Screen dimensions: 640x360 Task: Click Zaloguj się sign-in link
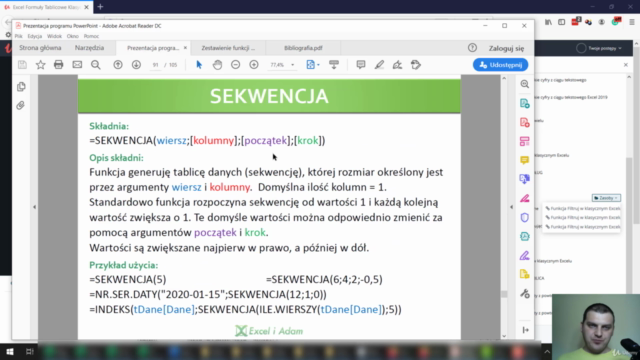507,48
